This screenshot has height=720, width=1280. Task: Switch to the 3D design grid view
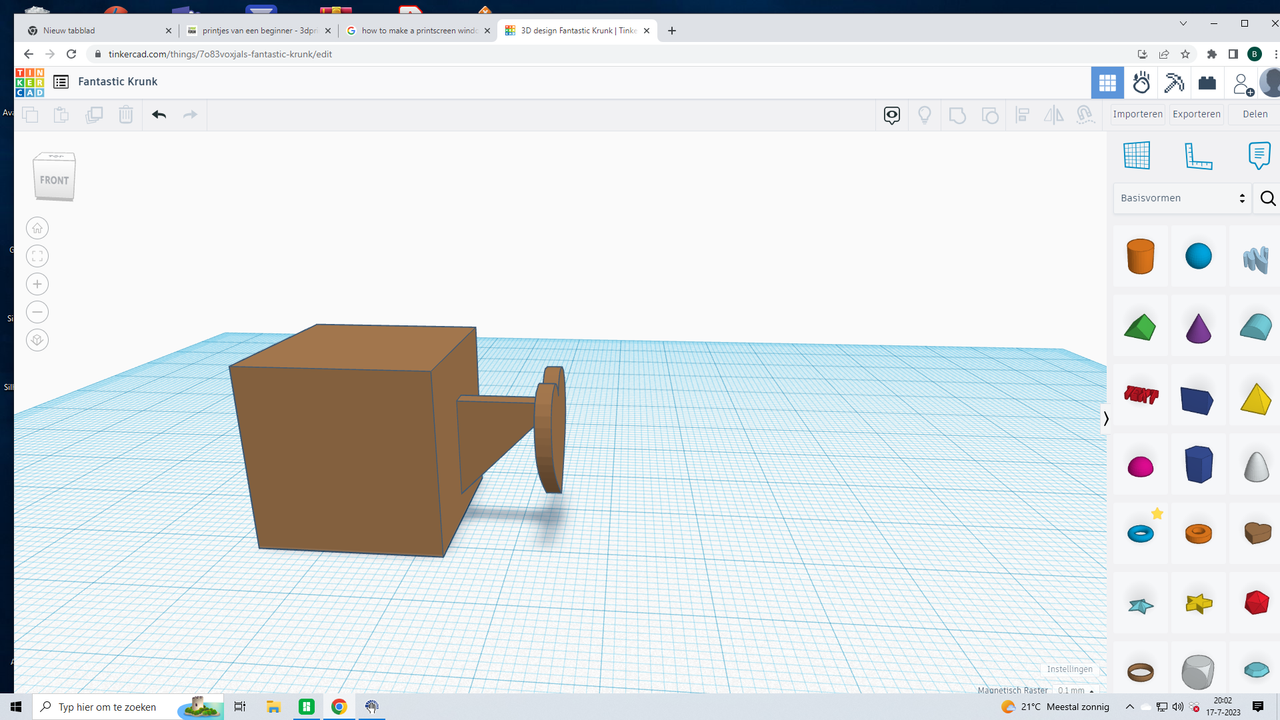point(1107,83)
